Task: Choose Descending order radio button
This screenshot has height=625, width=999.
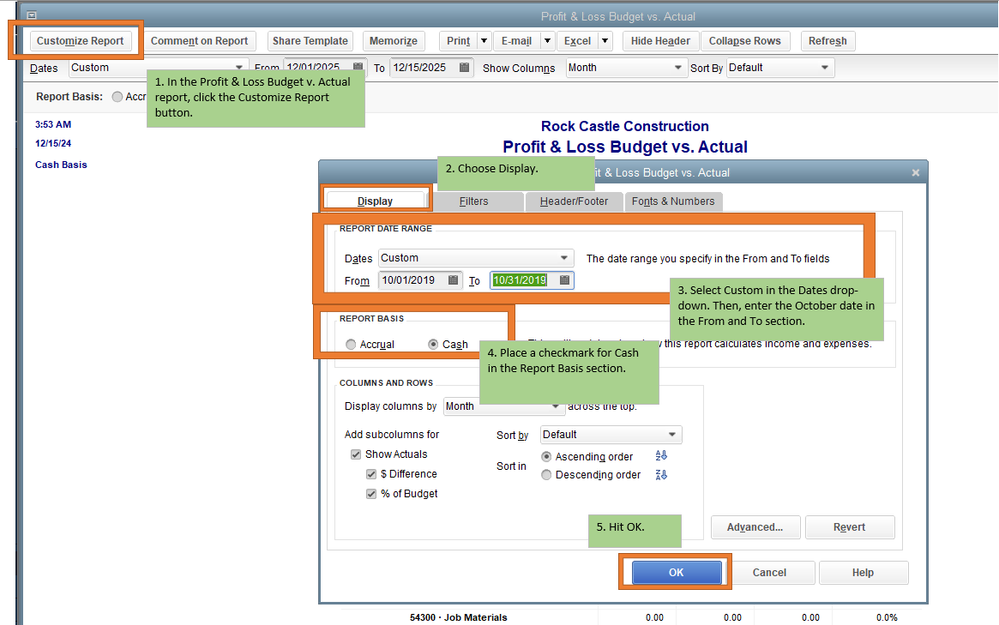Action: (546, 475)
